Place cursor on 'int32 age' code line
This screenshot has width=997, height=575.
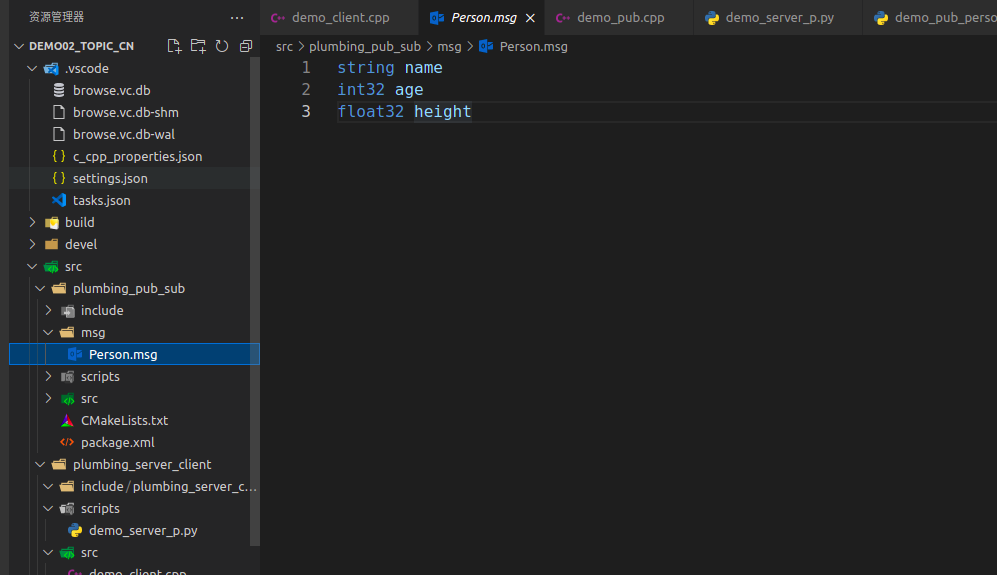pos(380,90)
